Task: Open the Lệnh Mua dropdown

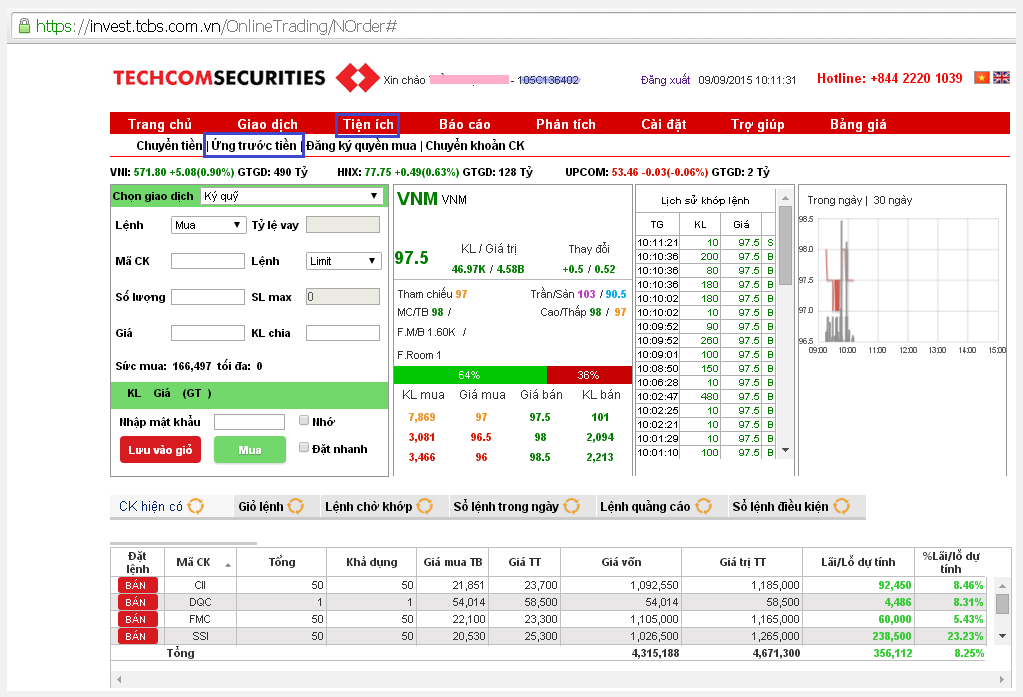Action: tap(209, 225)
